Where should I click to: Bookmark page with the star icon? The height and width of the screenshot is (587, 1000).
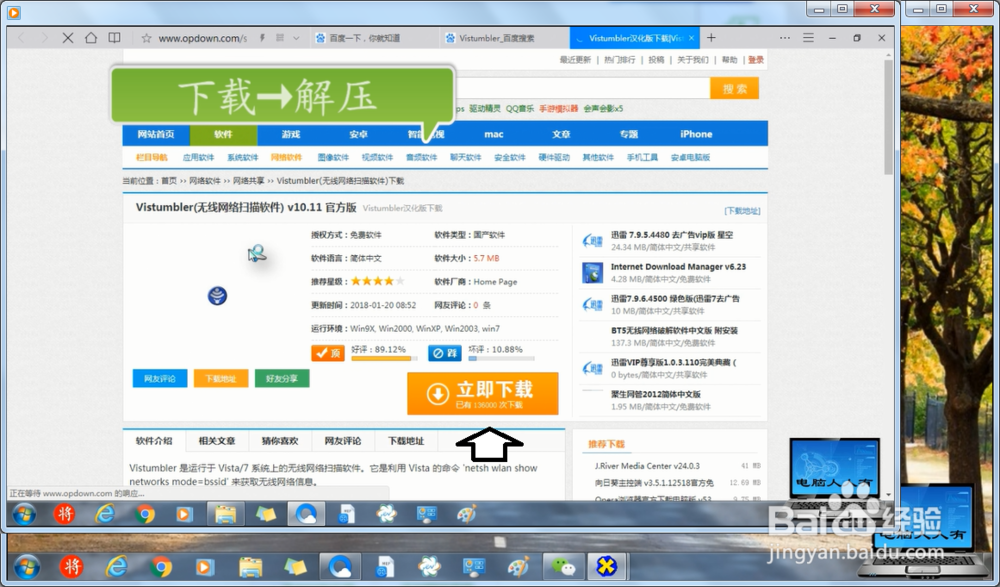(146, 38)
